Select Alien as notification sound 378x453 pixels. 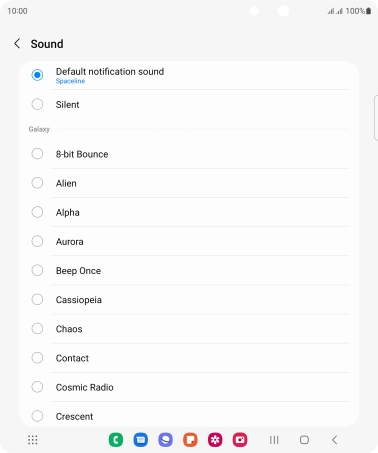[x=189, y=183]
